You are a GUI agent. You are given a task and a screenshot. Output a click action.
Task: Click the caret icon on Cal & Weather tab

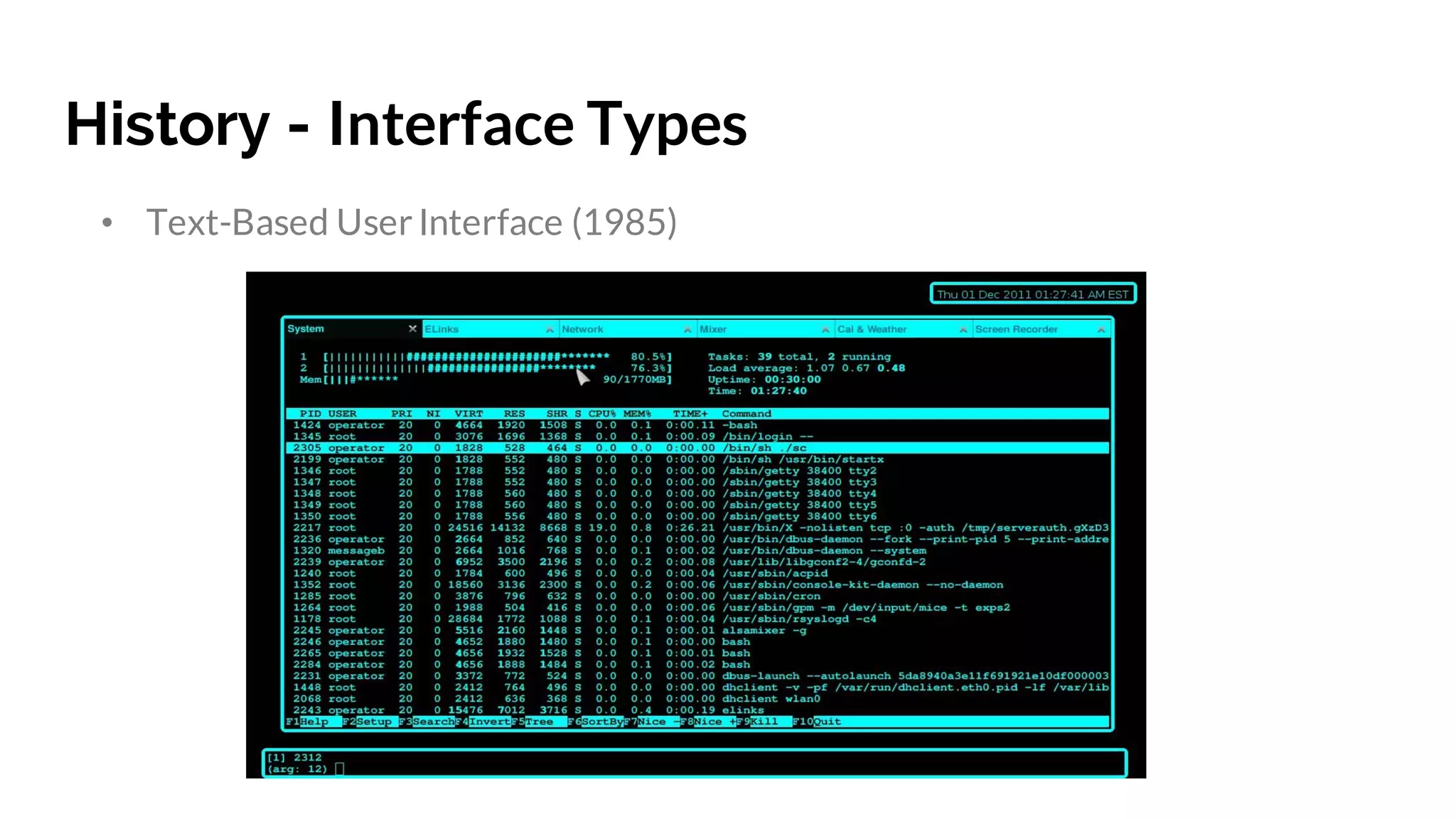coord(963,329)
